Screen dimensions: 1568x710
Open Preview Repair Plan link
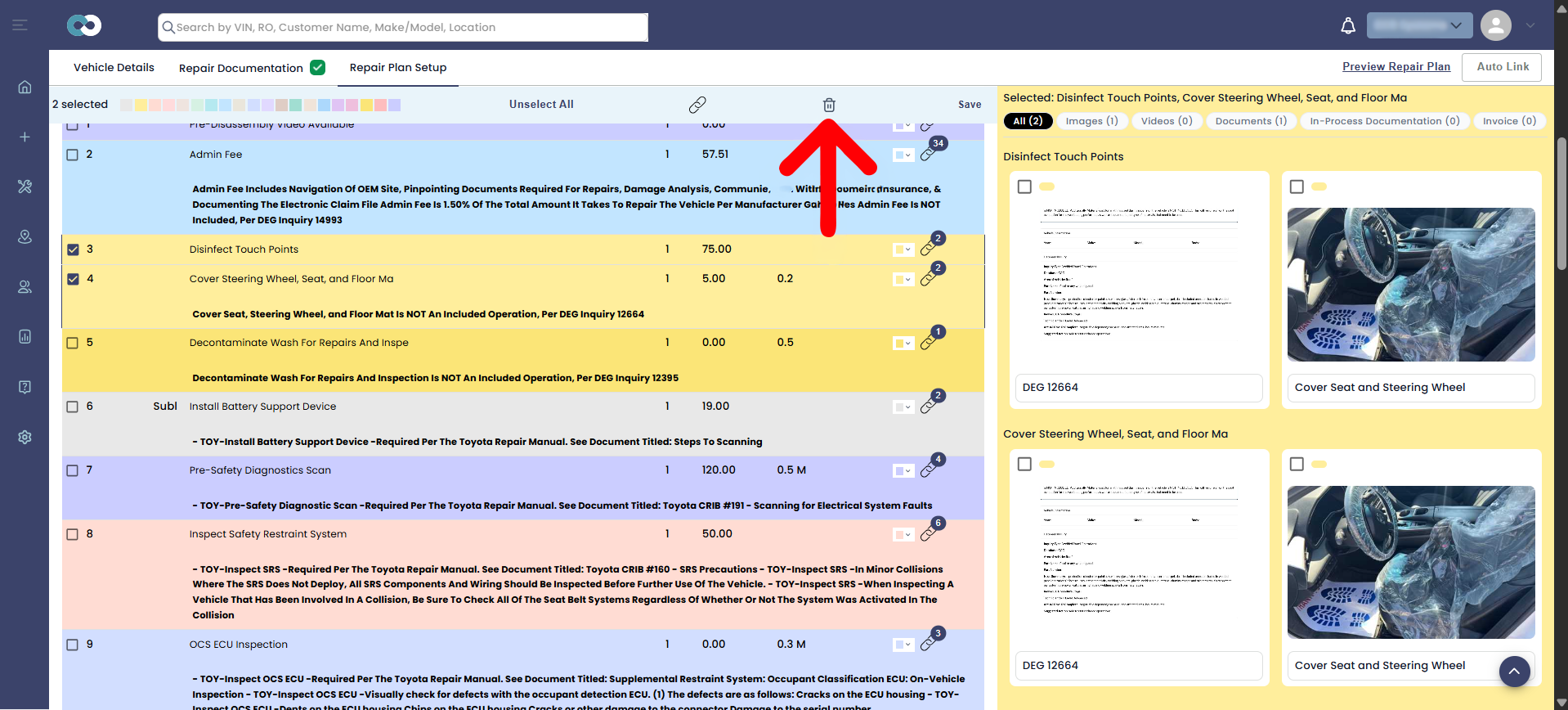[1396, 66]
